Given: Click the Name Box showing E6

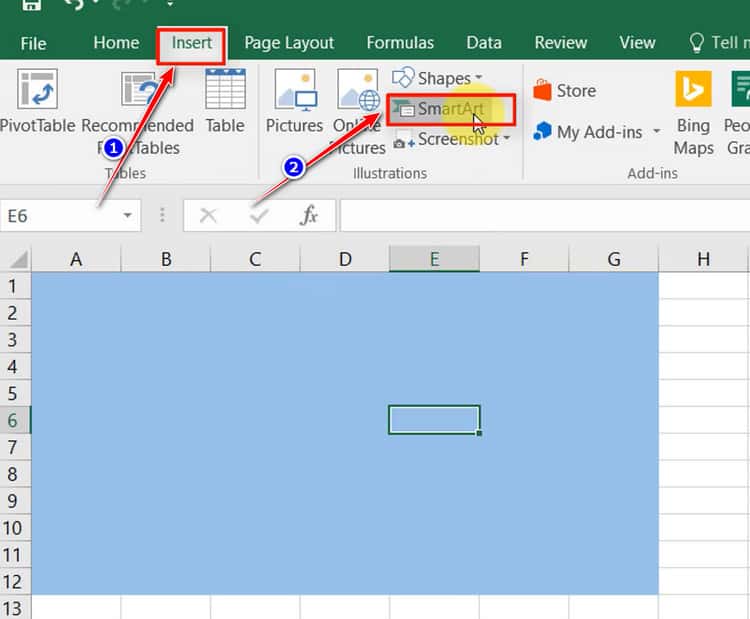Looking at the screenshot, I should point(58,216).
